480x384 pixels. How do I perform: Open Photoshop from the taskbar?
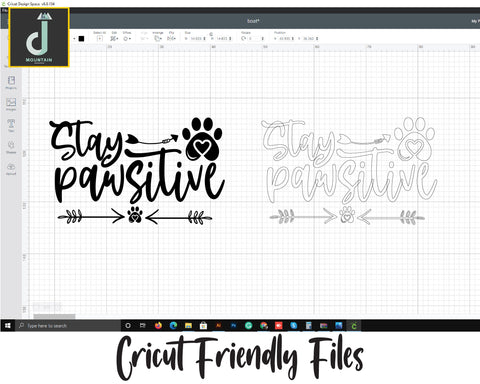pyautogui.click(x=233, y=325)
